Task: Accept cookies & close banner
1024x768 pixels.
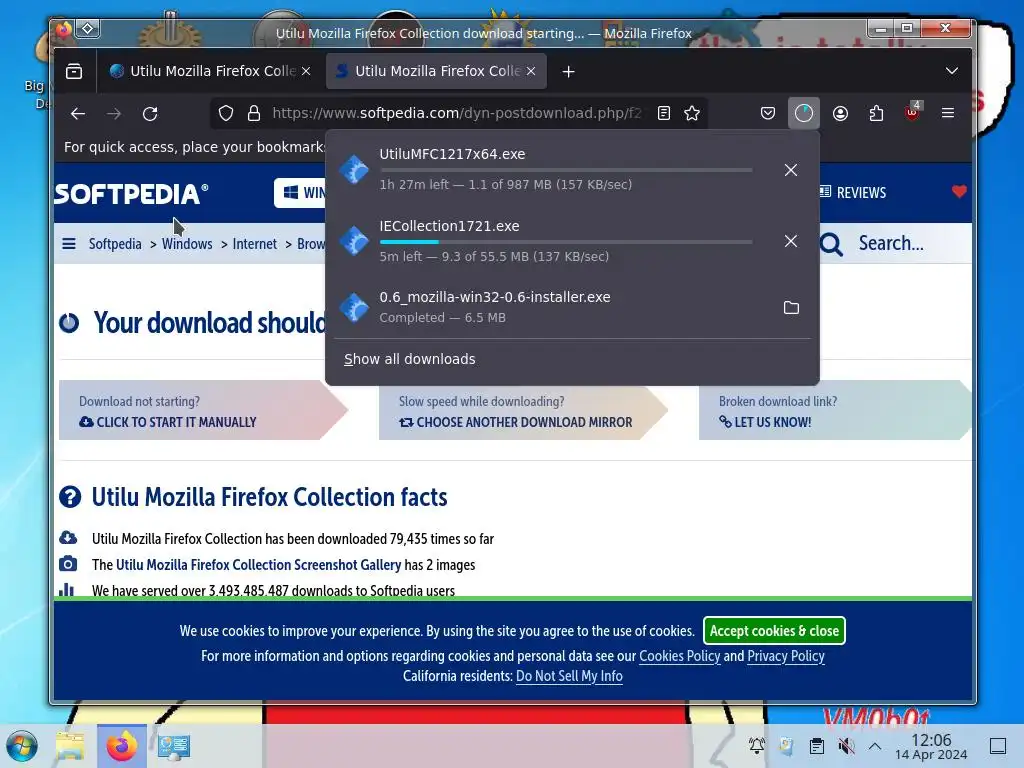Action: [774, 631]
